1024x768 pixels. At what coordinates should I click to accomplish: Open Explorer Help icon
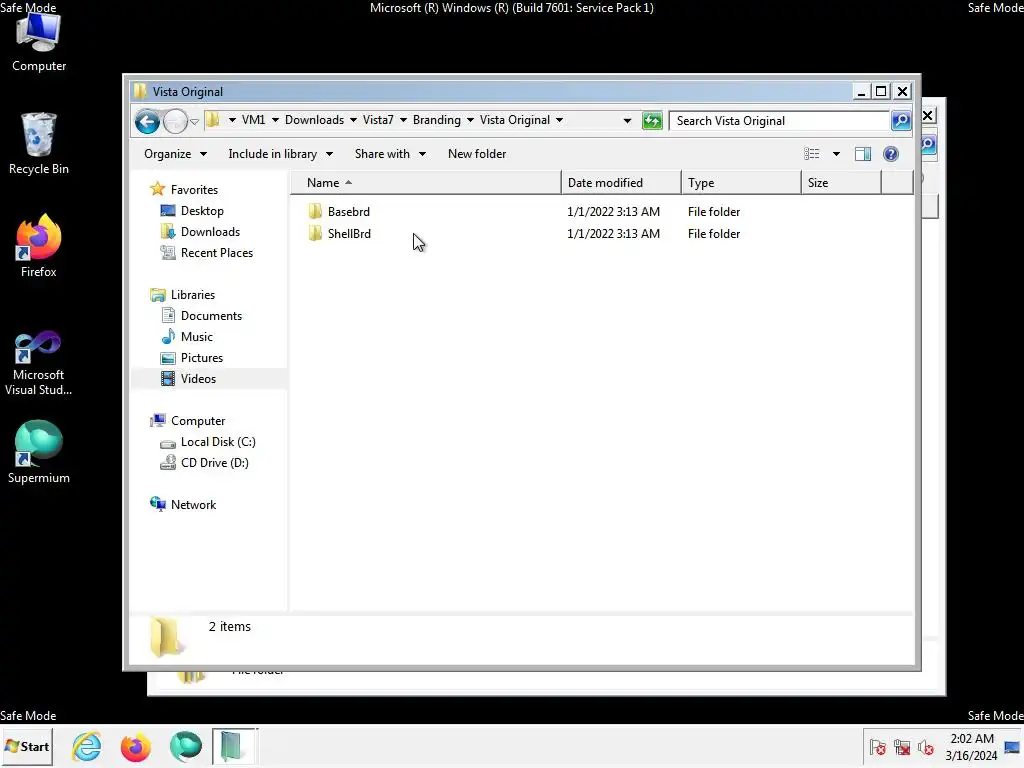[x=891, y=154]
